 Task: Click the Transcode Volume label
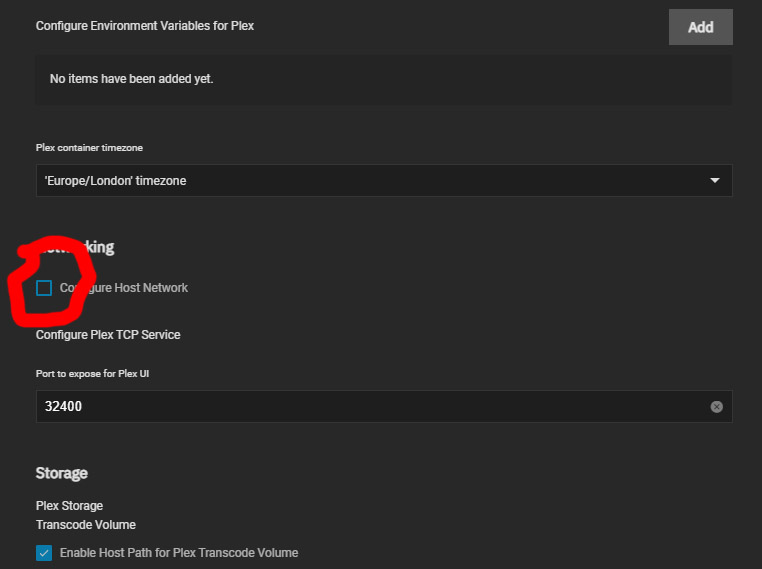coord(86,525)
